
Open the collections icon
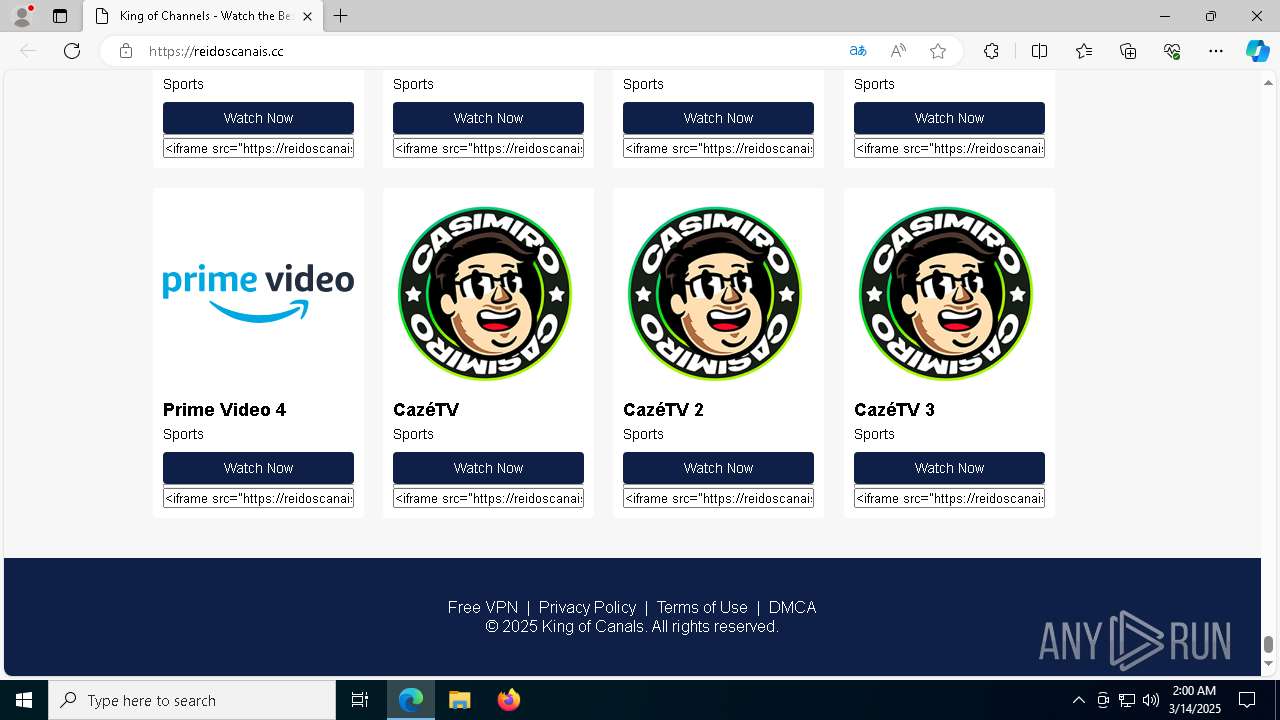coord(1128,51)
